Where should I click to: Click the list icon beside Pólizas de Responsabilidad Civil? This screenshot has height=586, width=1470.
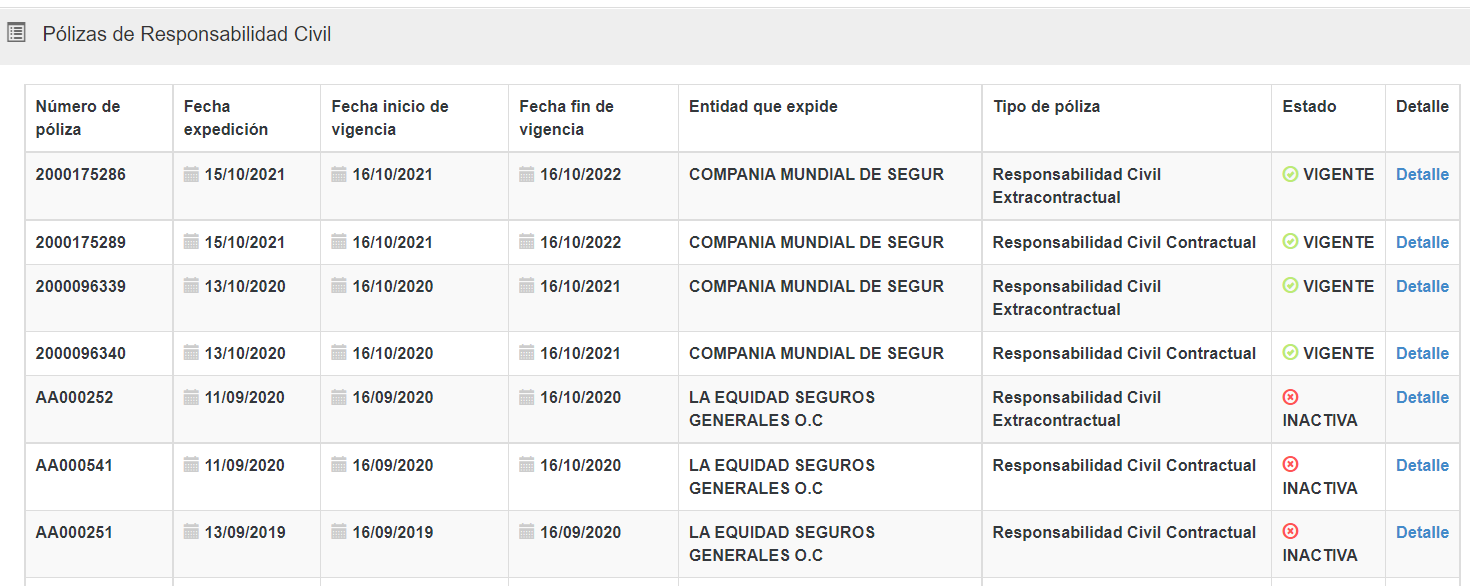pyautogui.click(x=16, y=33)
